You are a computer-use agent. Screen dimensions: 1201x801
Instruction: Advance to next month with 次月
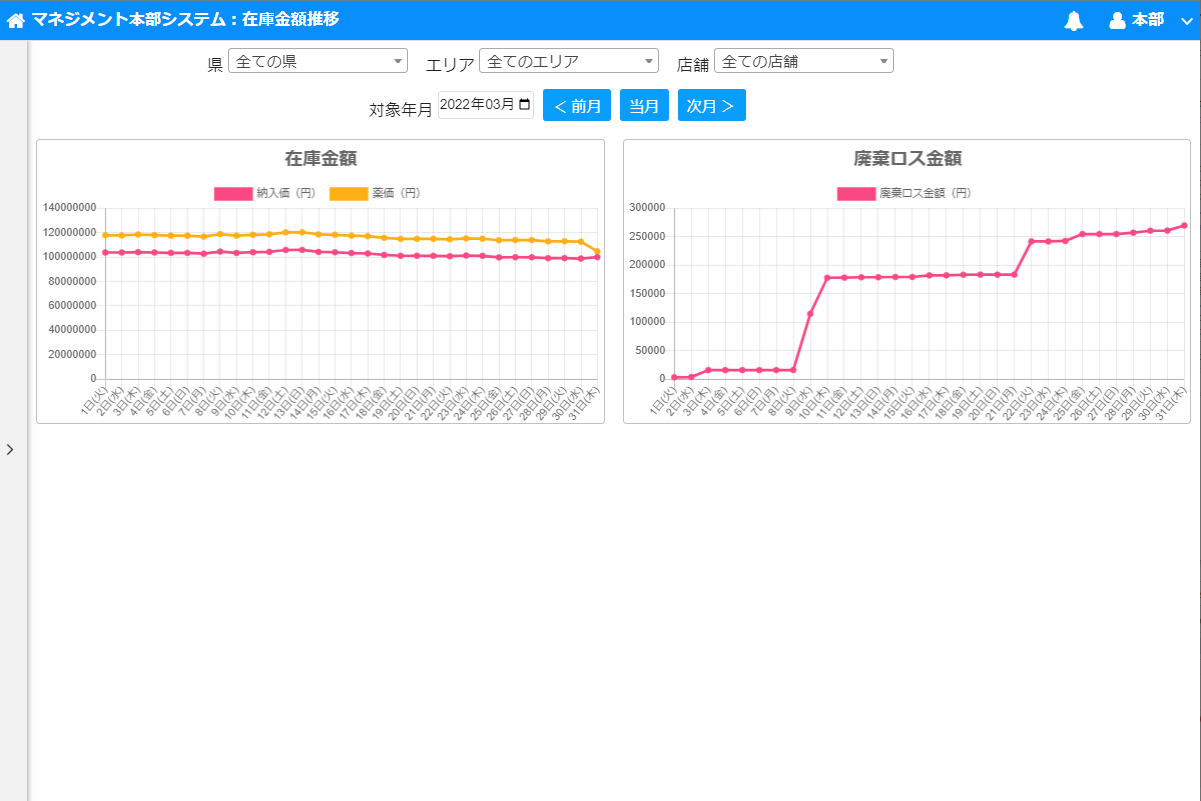point(711,106)
